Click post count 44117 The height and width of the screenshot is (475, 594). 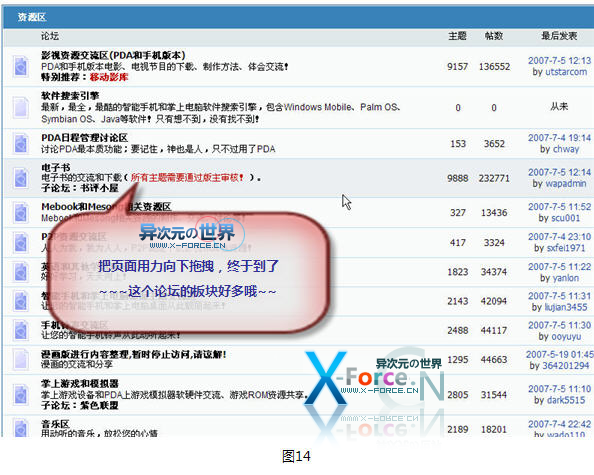click(494, 331)
